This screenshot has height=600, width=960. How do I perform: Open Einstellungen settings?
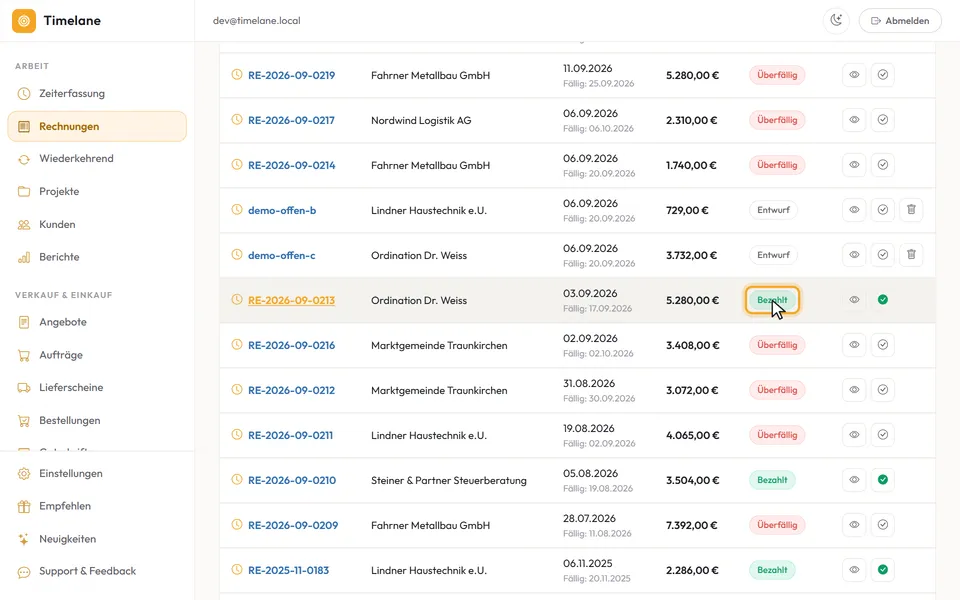pyautogui.click(x=97, y=473)
